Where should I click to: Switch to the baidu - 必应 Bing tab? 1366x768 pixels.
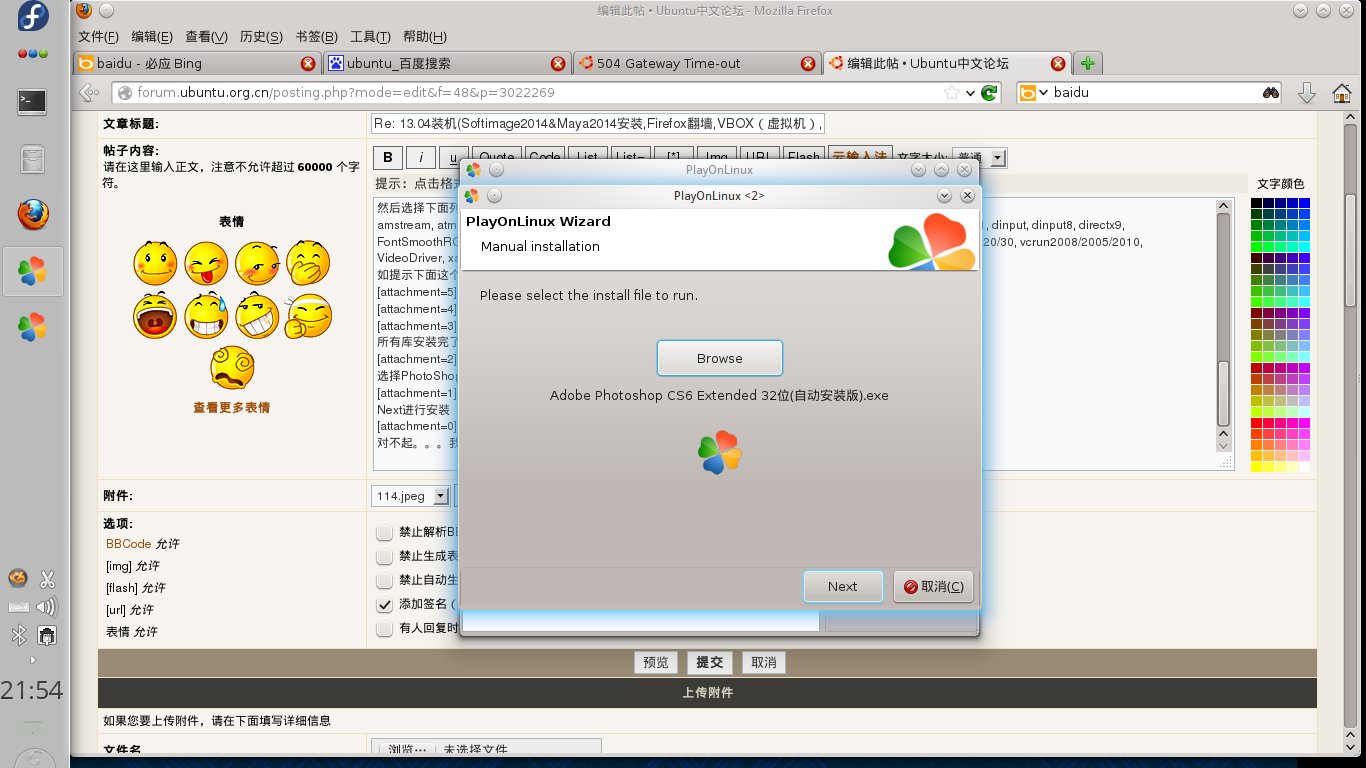[x=197, y=63]
